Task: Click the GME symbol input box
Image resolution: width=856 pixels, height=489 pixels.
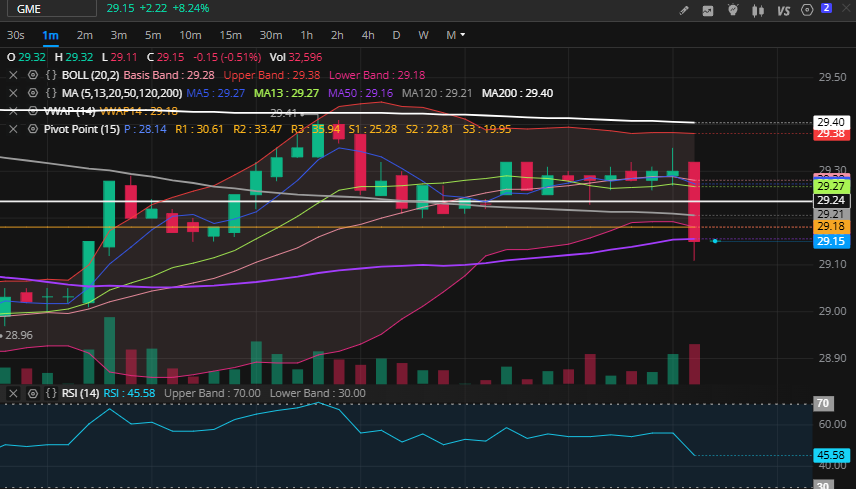Action: pyautogui.click(x=52, y=9)
